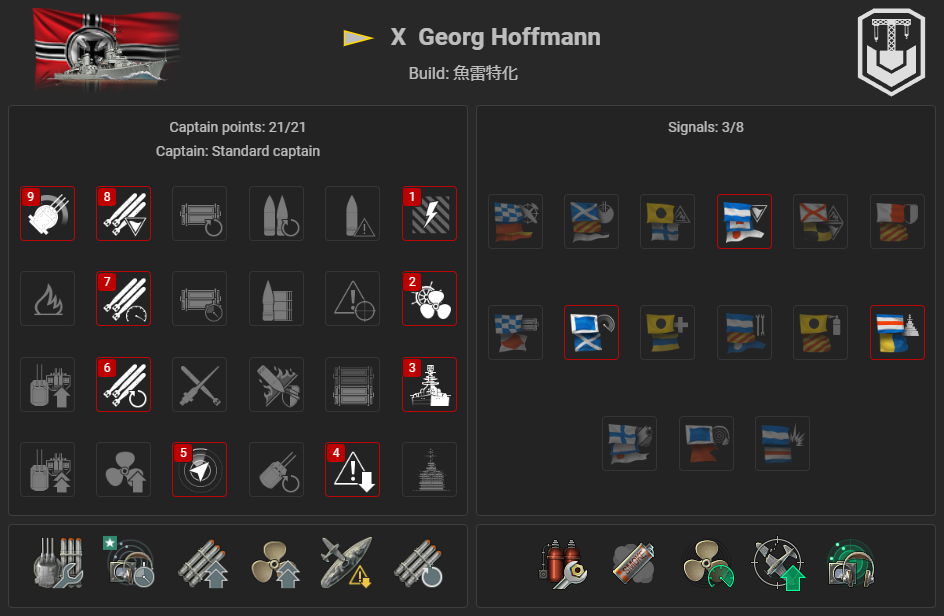Click the Georg Hoffmann ship title

(x=495, y=37)
